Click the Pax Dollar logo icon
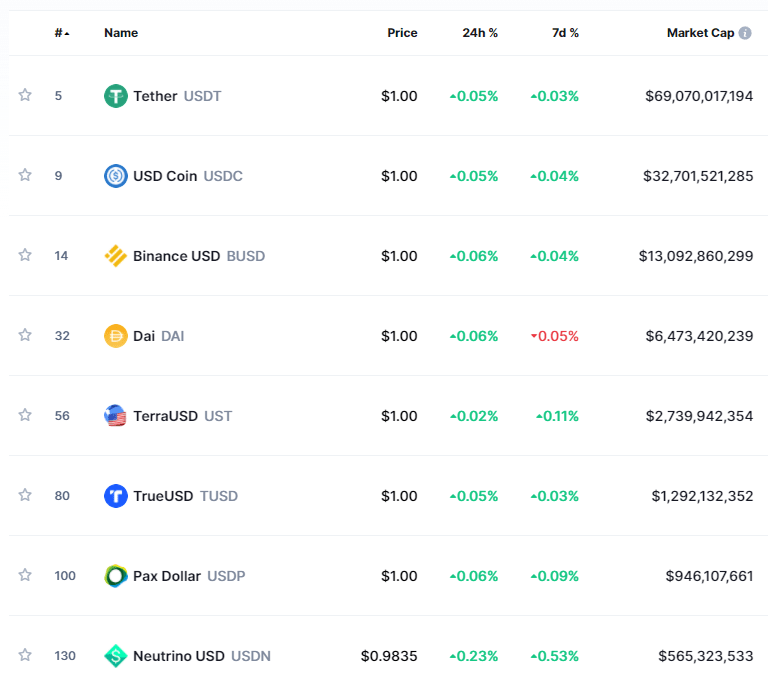 pyautogui.click(x=116, y=576)
